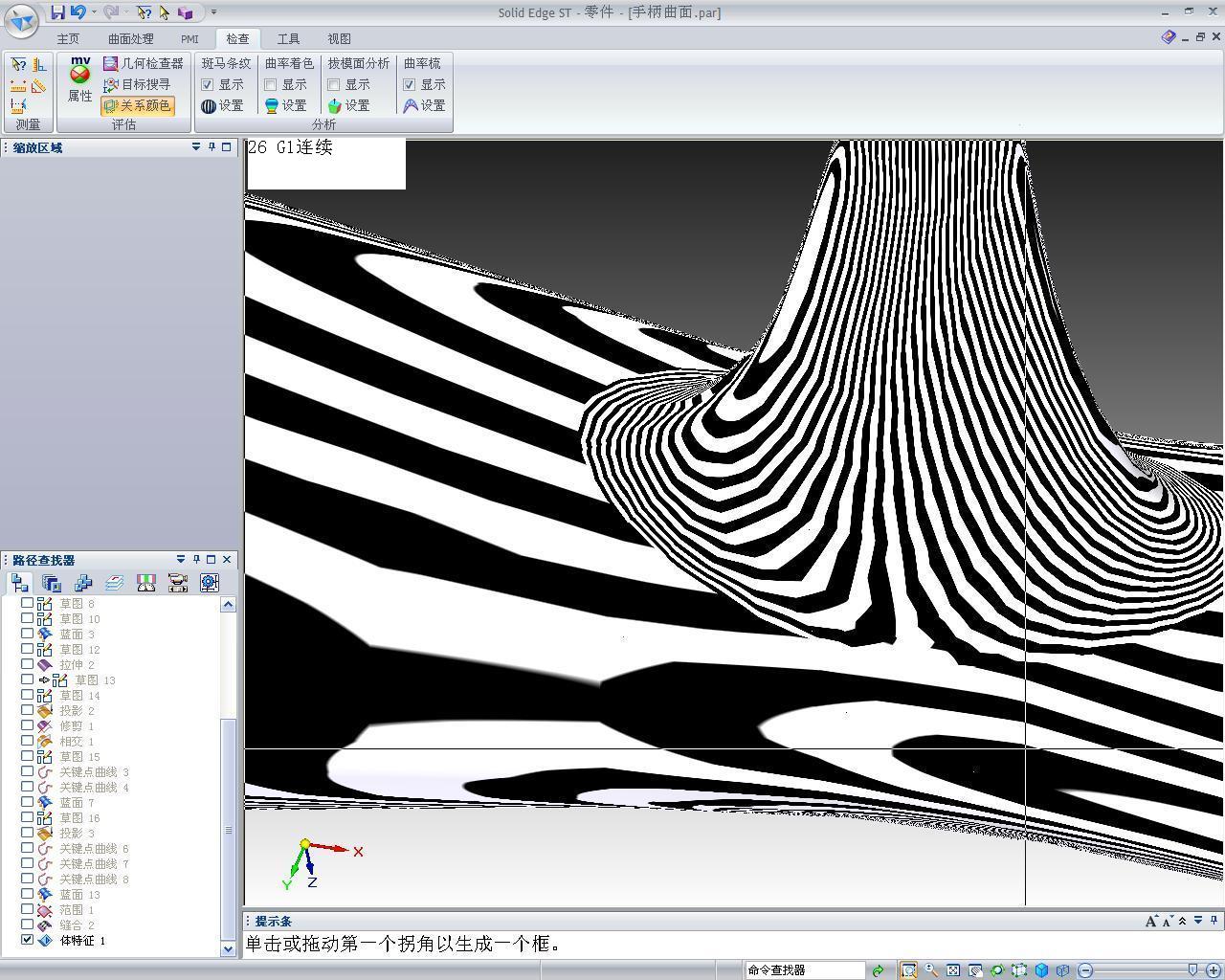
Task: Check the 拉伸 2 feature checkbox
Action: pos(27,664)
